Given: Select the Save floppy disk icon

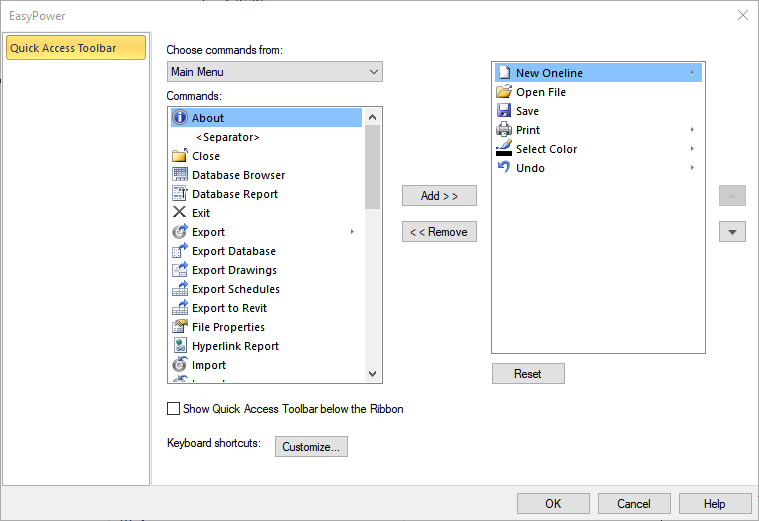Looking at the screenshot, I should click(504, 111).
